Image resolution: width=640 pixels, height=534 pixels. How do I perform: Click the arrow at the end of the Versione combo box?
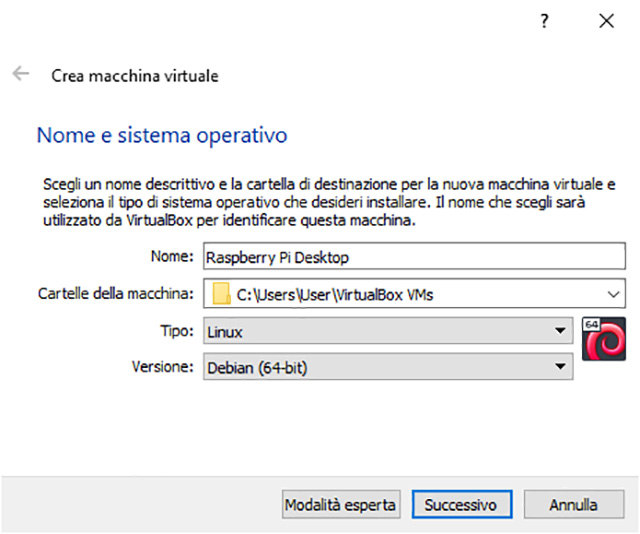pyautogui.click(x=561, y=368)
